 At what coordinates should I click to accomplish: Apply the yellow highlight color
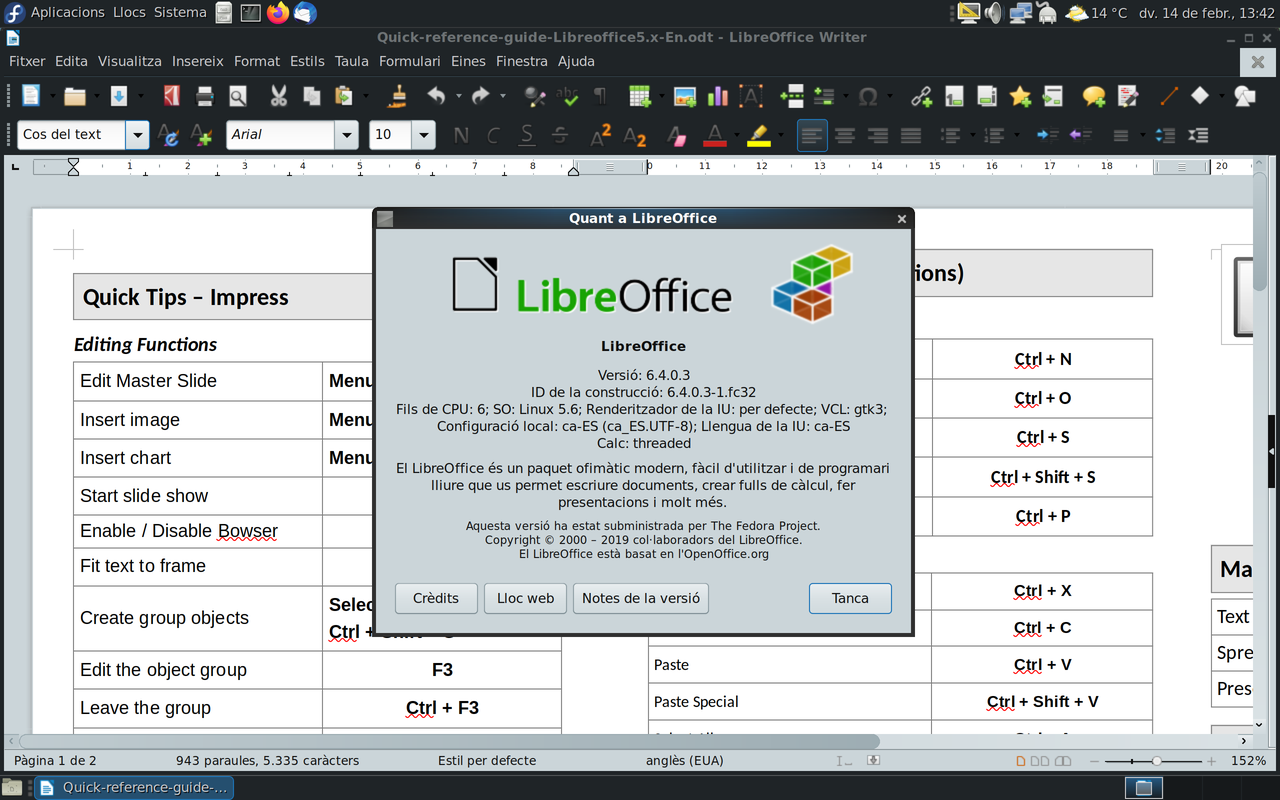click(759, 135)
